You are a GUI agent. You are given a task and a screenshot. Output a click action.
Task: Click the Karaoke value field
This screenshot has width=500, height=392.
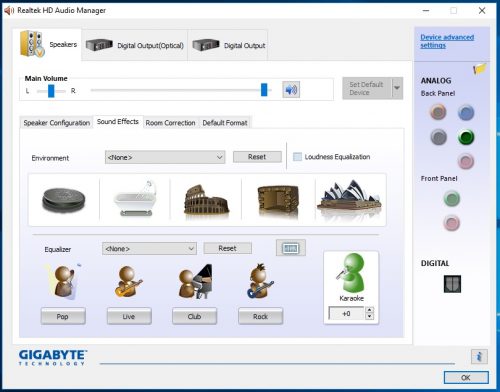346,313
